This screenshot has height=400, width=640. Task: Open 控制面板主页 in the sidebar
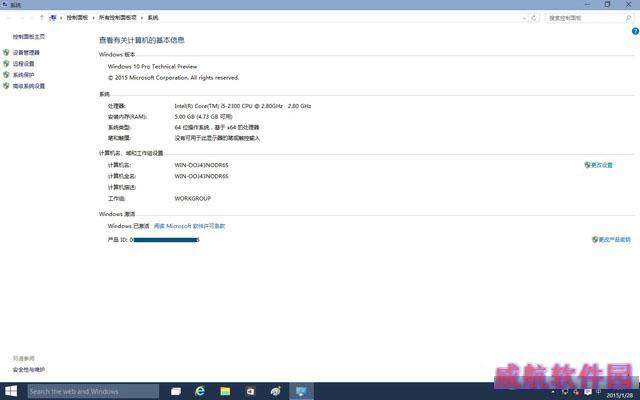click(29, 37)
